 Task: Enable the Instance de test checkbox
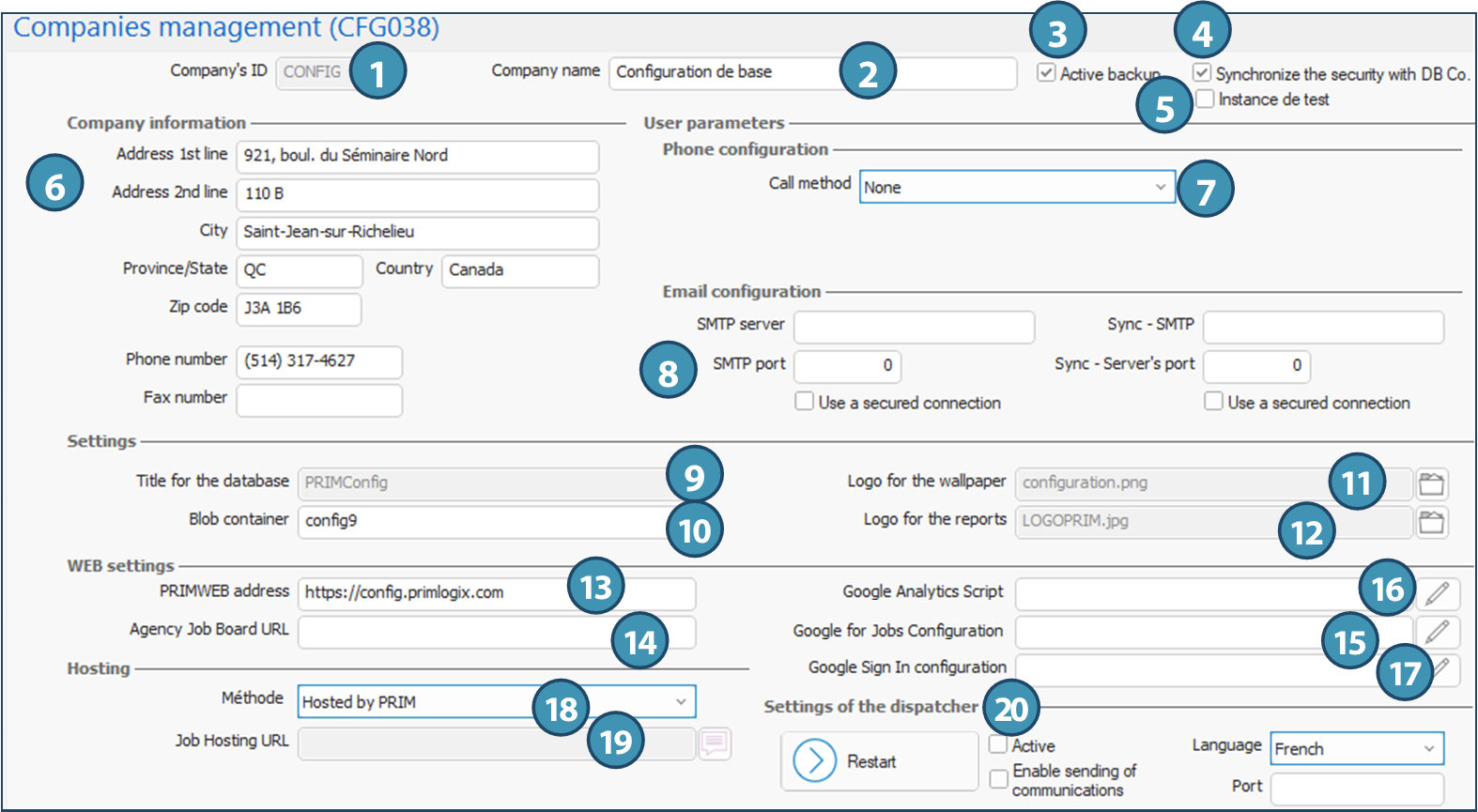click(1205, 99)
